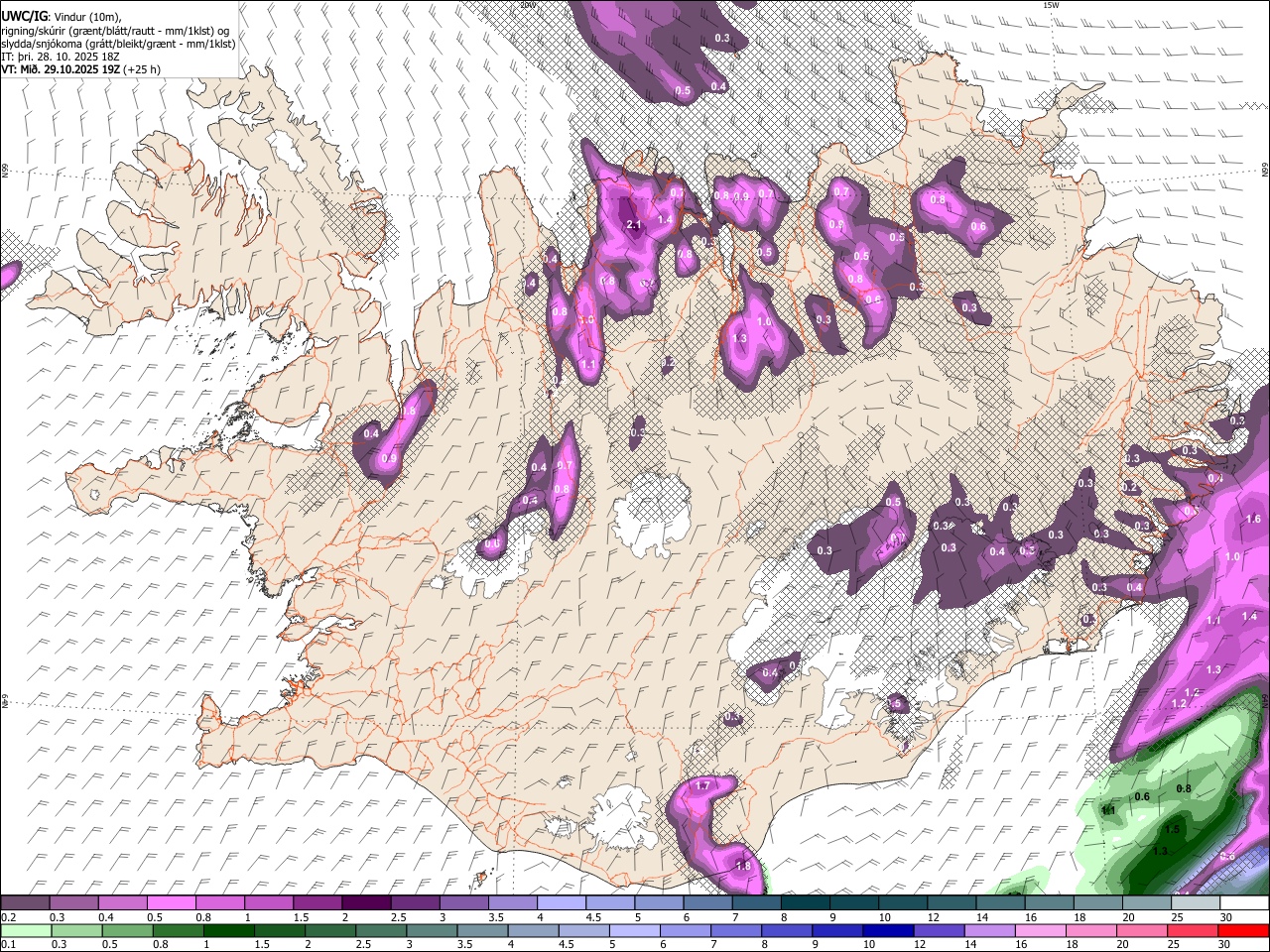Viewport: 1270px width, 952px height.
Task: Click the 12 violet swatch in bottom legend row
Action: 939,930
